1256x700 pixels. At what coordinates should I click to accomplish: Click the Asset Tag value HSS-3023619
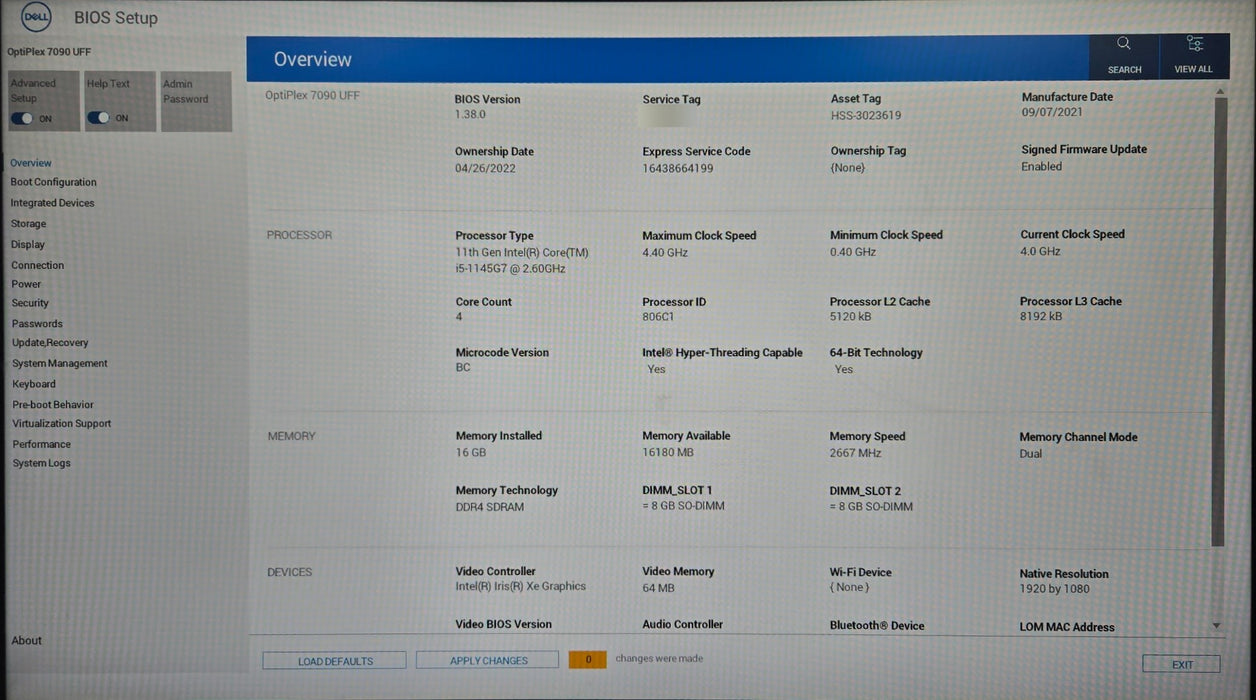(x=866, y=115)
